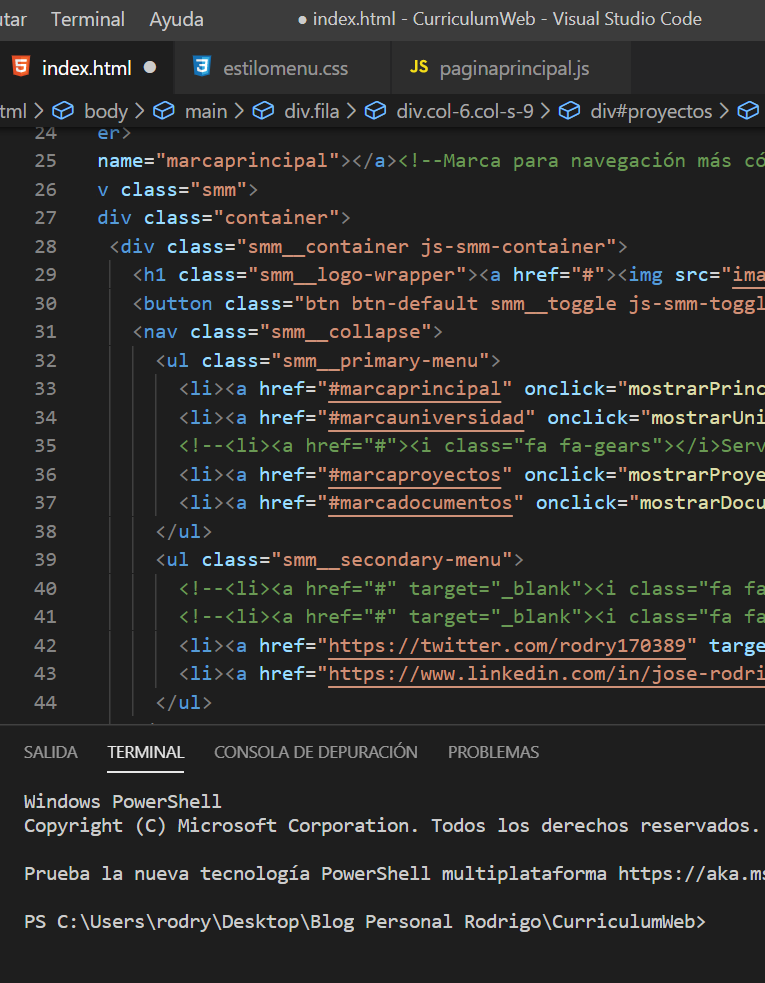Open the PROBLEMAS panel tab
The image size is (765, 983).
(493, 752)
